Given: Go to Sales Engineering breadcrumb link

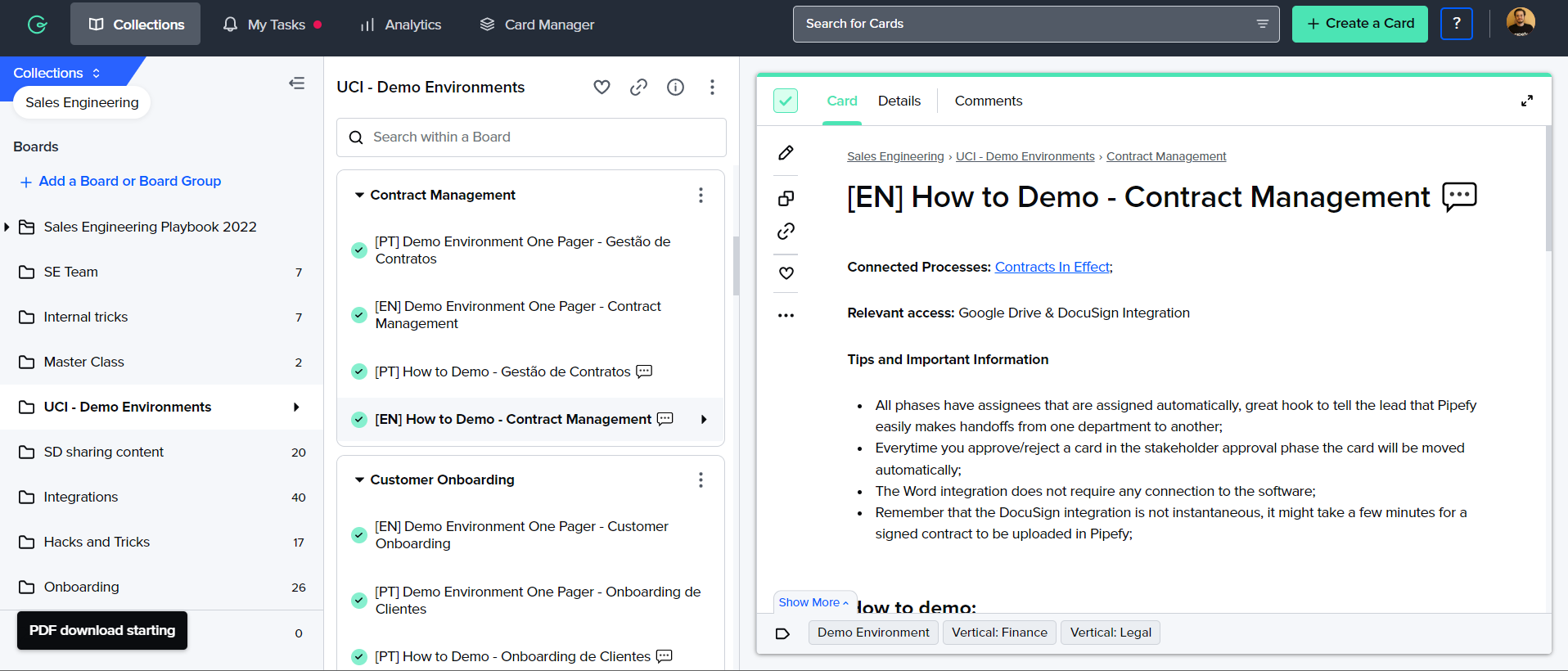Looking at the screenshot, I should (x=895, y=156).
